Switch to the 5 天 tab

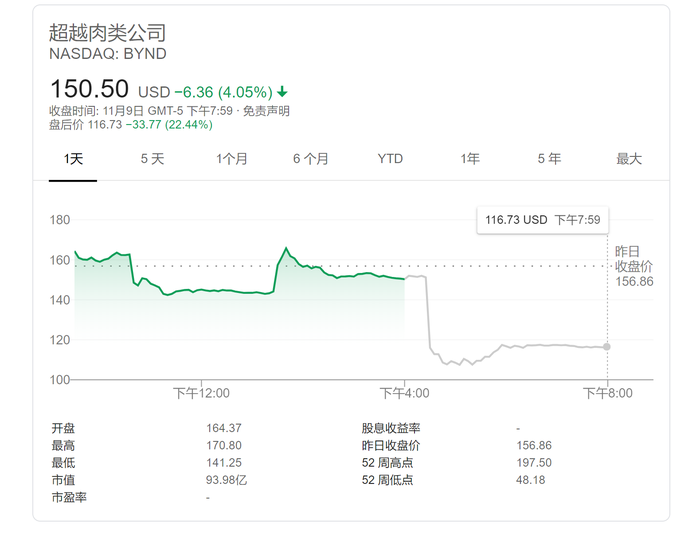point(152,159)
